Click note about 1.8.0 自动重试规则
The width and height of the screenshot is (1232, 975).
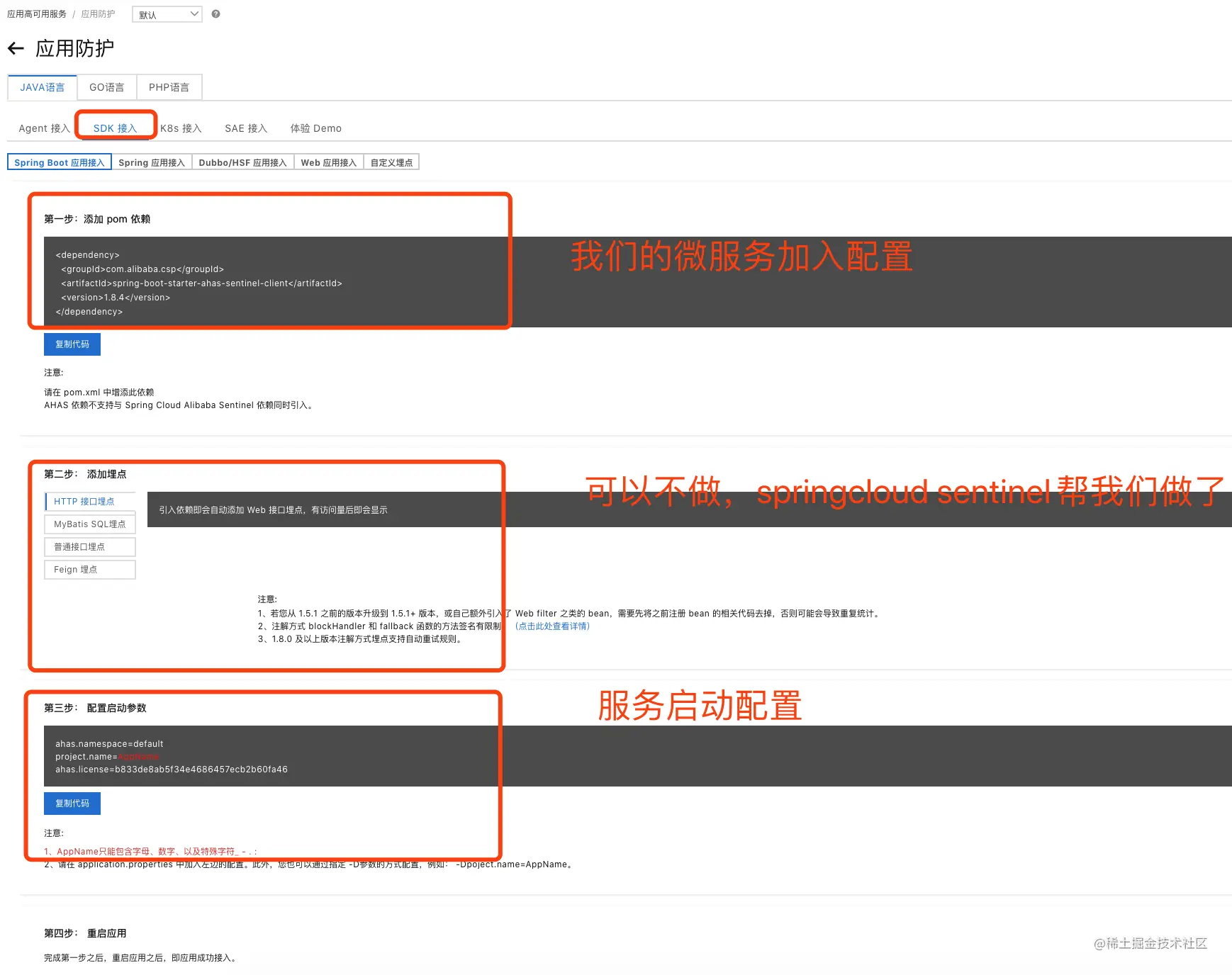click(362, 639)
